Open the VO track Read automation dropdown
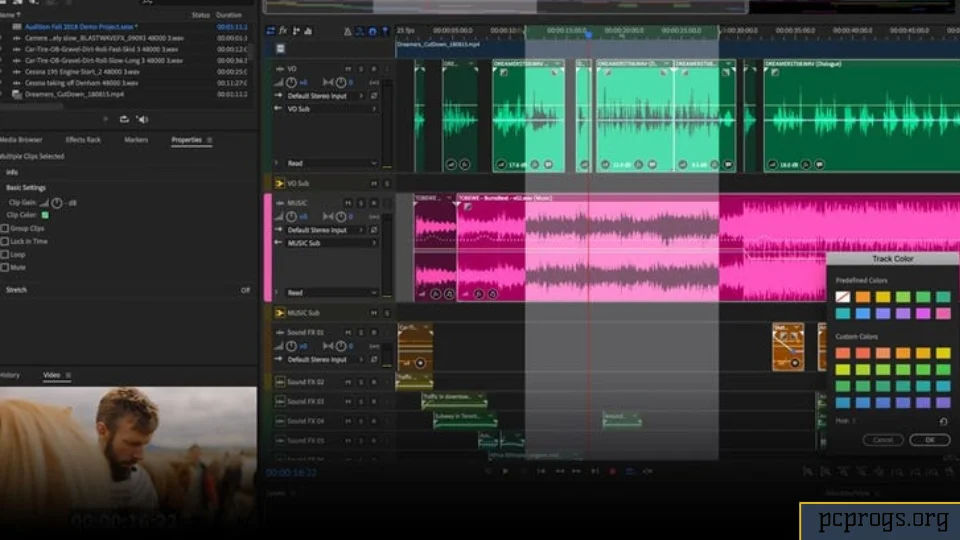The height and width of the screenshot is (540, 960). 331,163
